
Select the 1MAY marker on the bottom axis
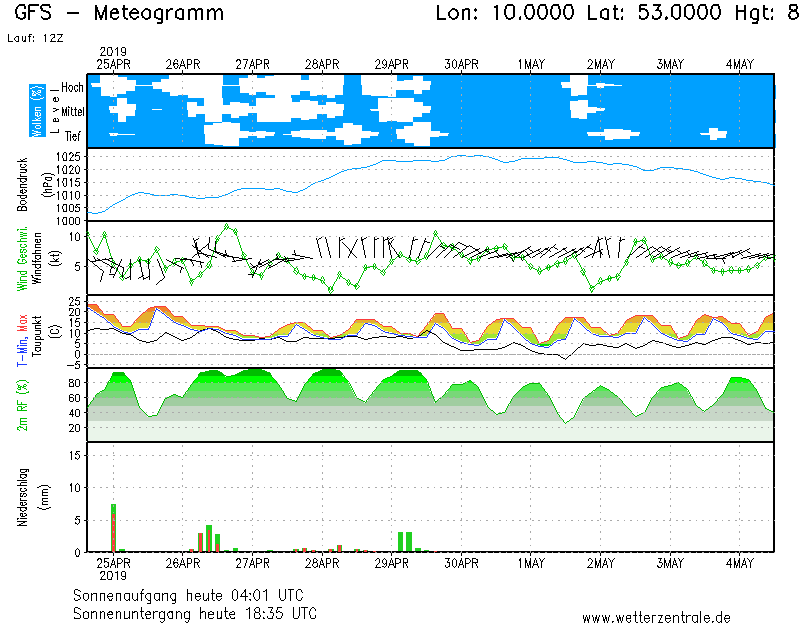(x=531, y=563)
